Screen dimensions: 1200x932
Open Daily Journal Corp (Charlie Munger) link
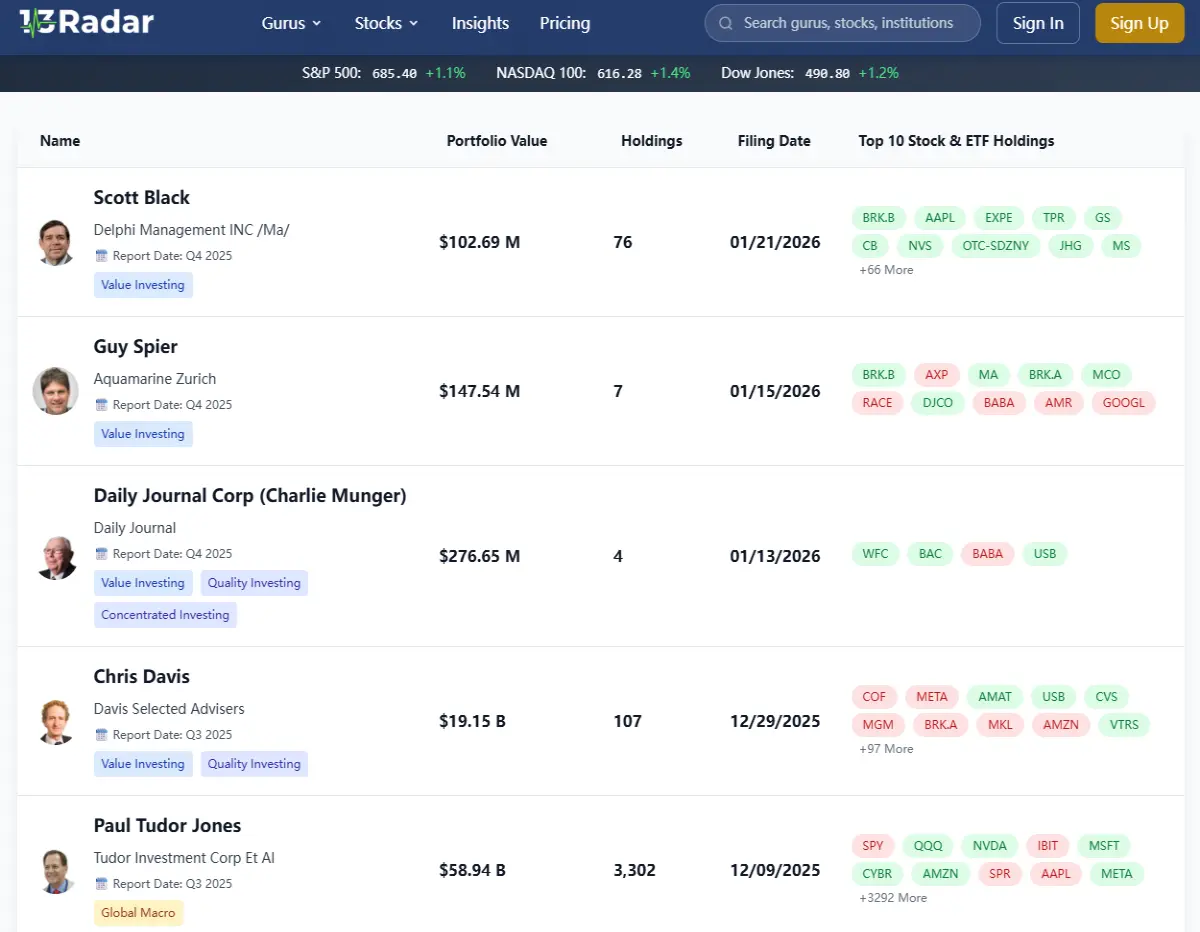coord(250,496)
